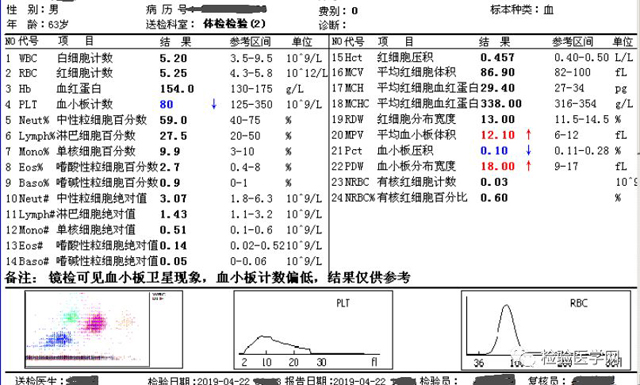
Task: Open the RBC histogram chart
Action: point(546,330)
